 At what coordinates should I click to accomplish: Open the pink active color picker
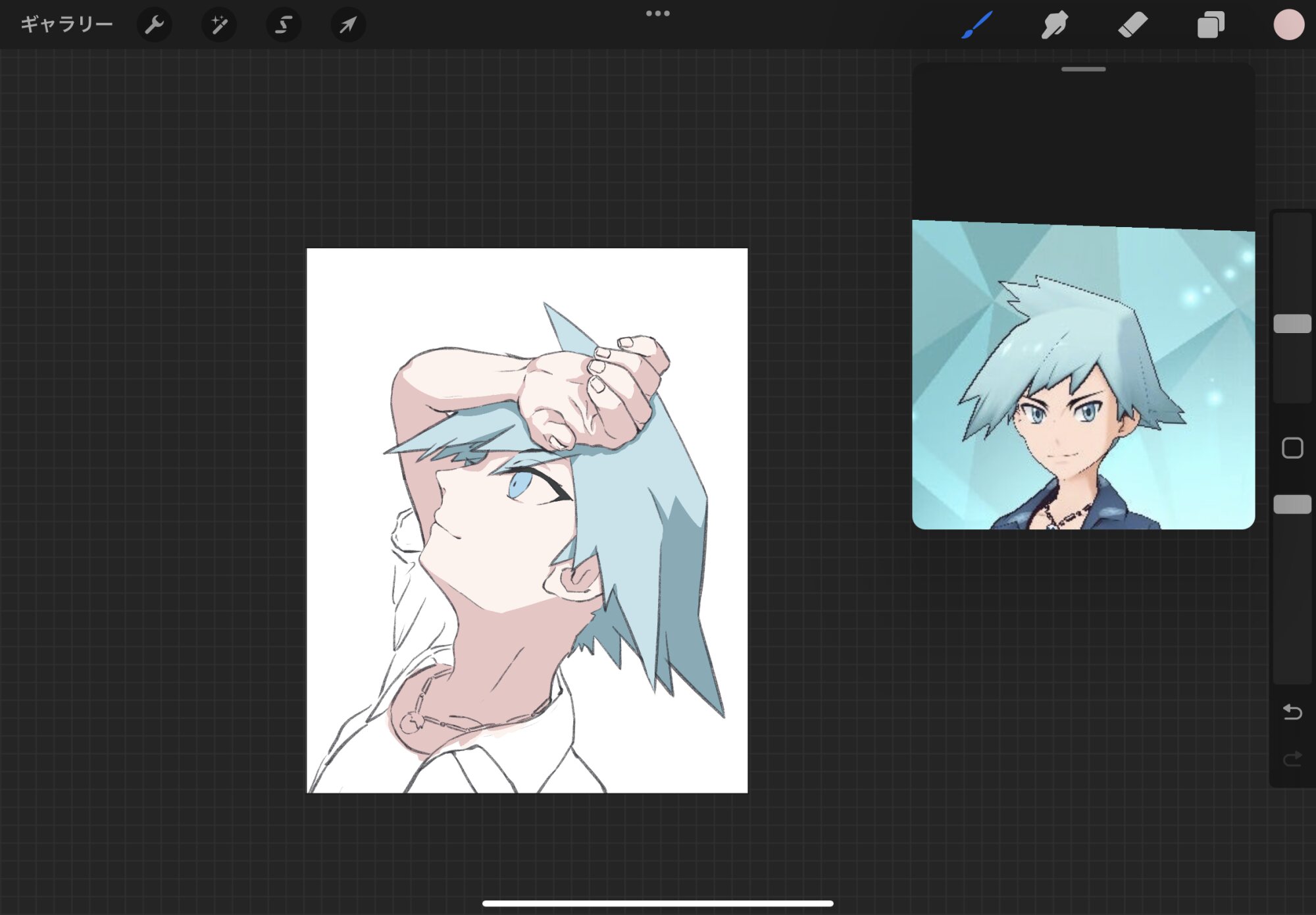pos(1288,25)
